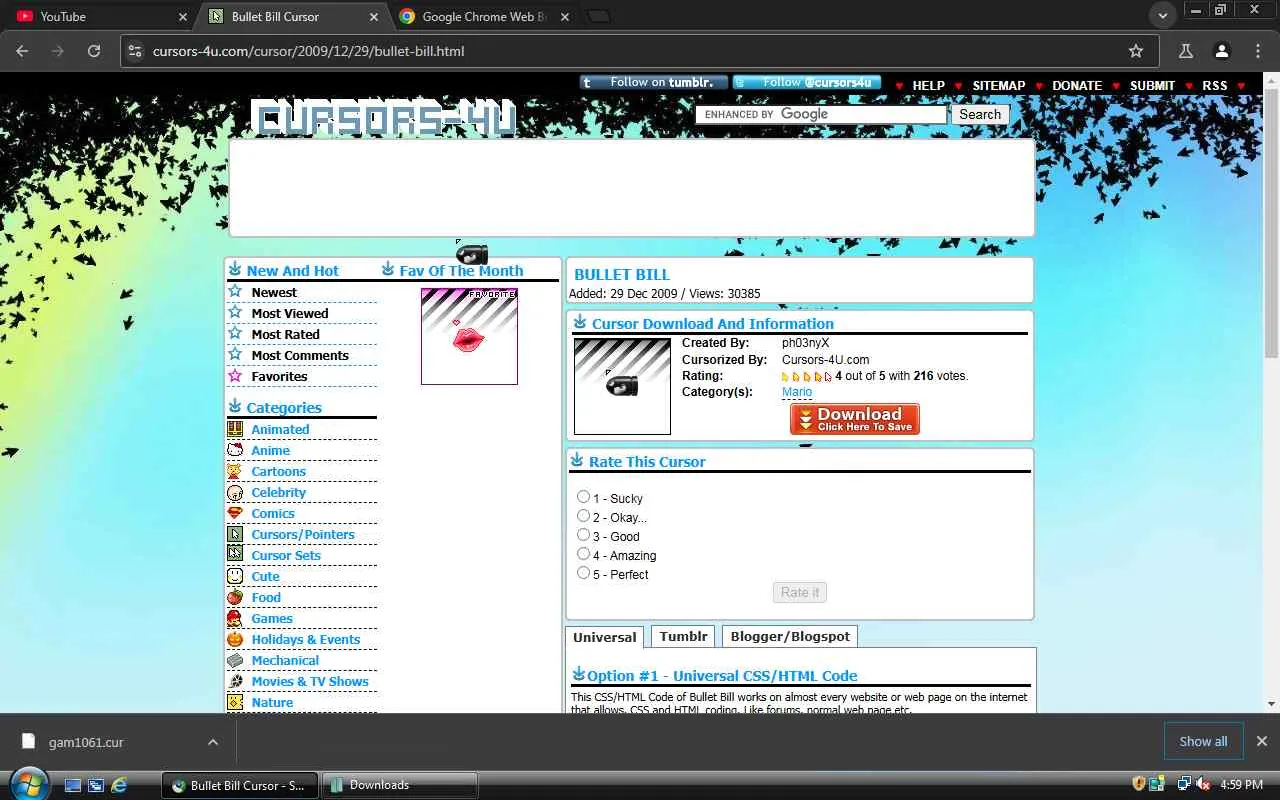Launch Internet Explorer from the taskbar

click(x=119, y=785)
